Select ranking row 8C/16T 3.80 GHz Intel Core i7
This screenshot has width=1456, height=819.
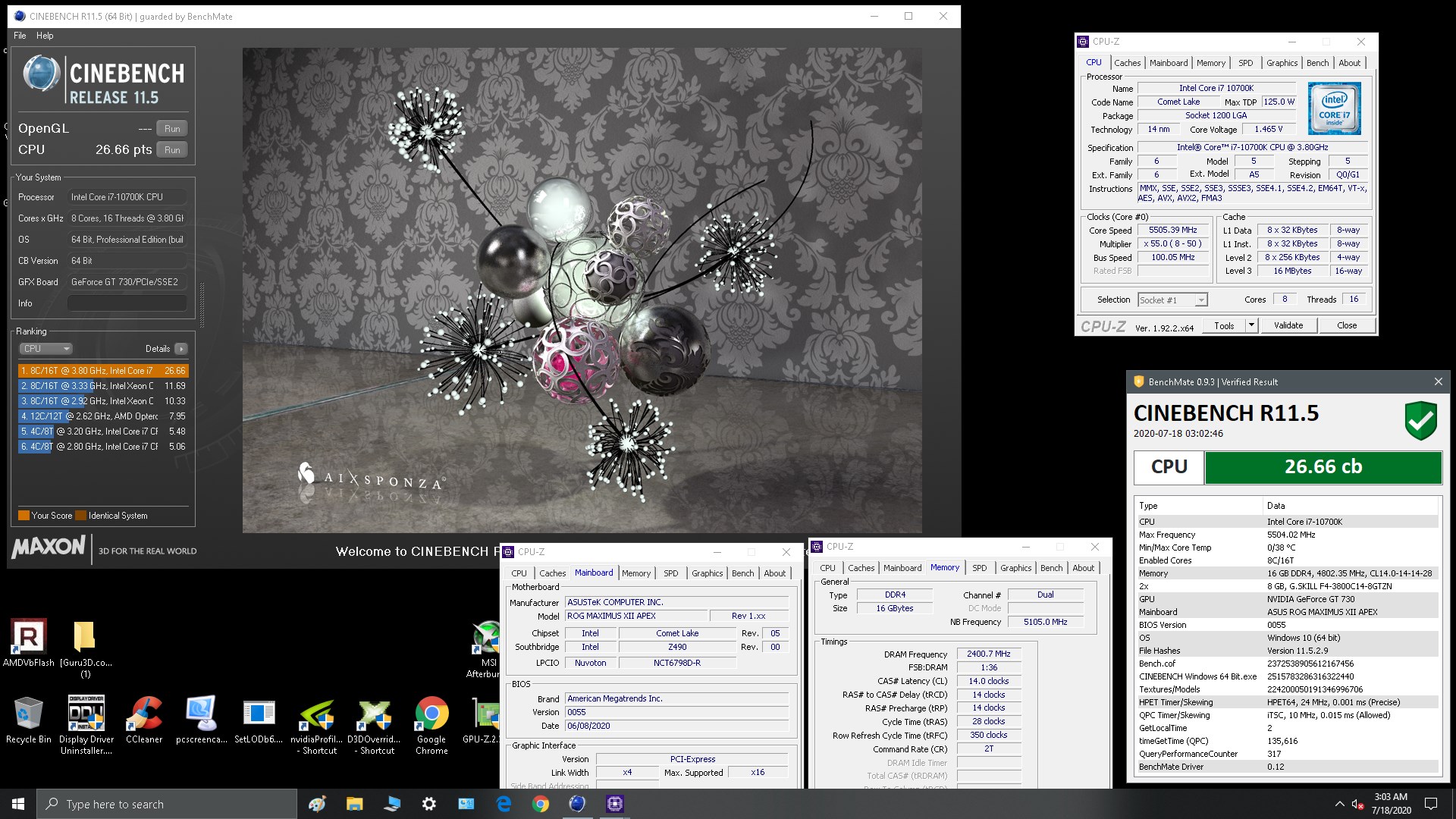coord(103,371)
